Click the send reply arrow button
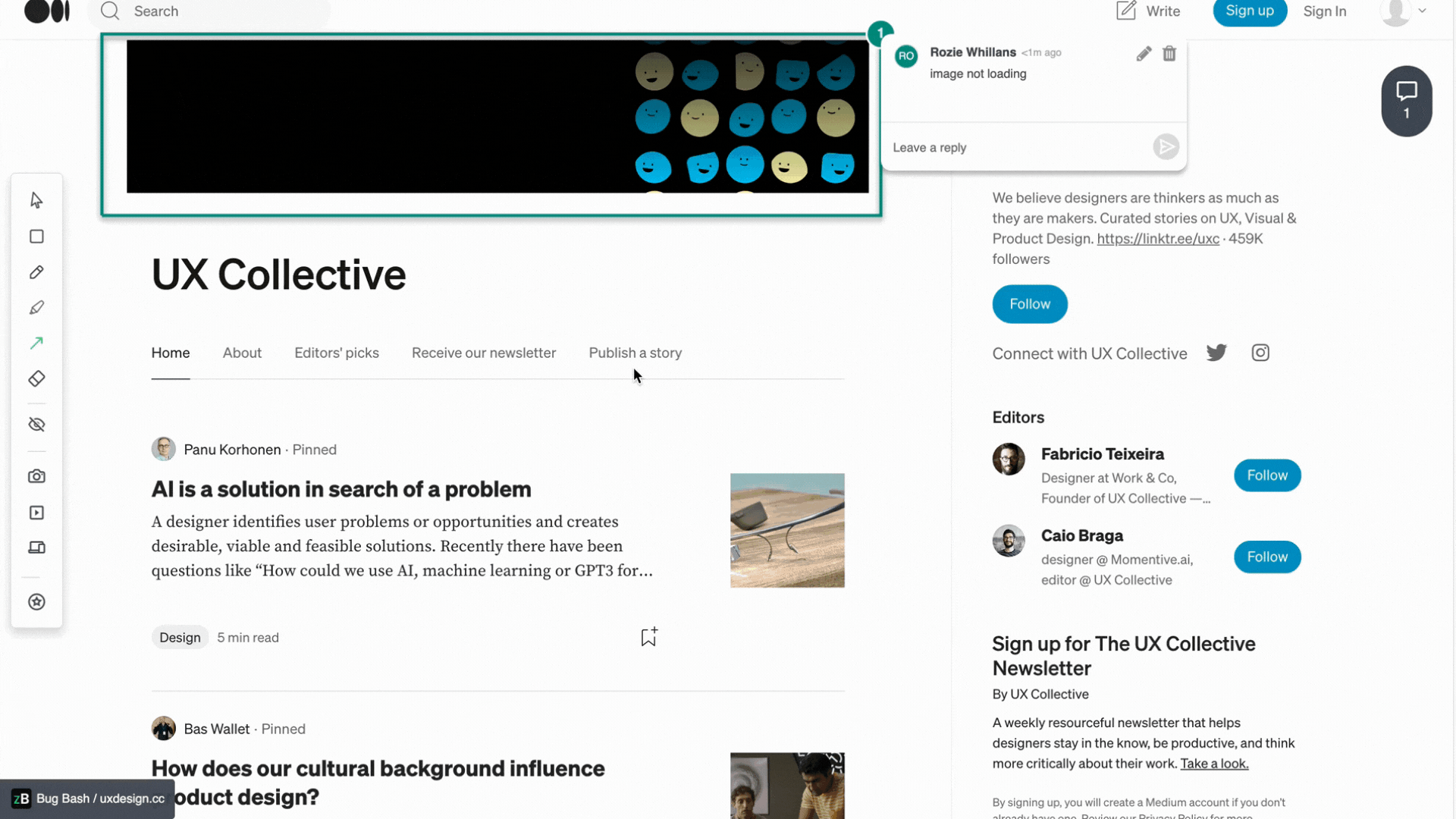This screenshot has height=819, width=1456. (1165, 147)
